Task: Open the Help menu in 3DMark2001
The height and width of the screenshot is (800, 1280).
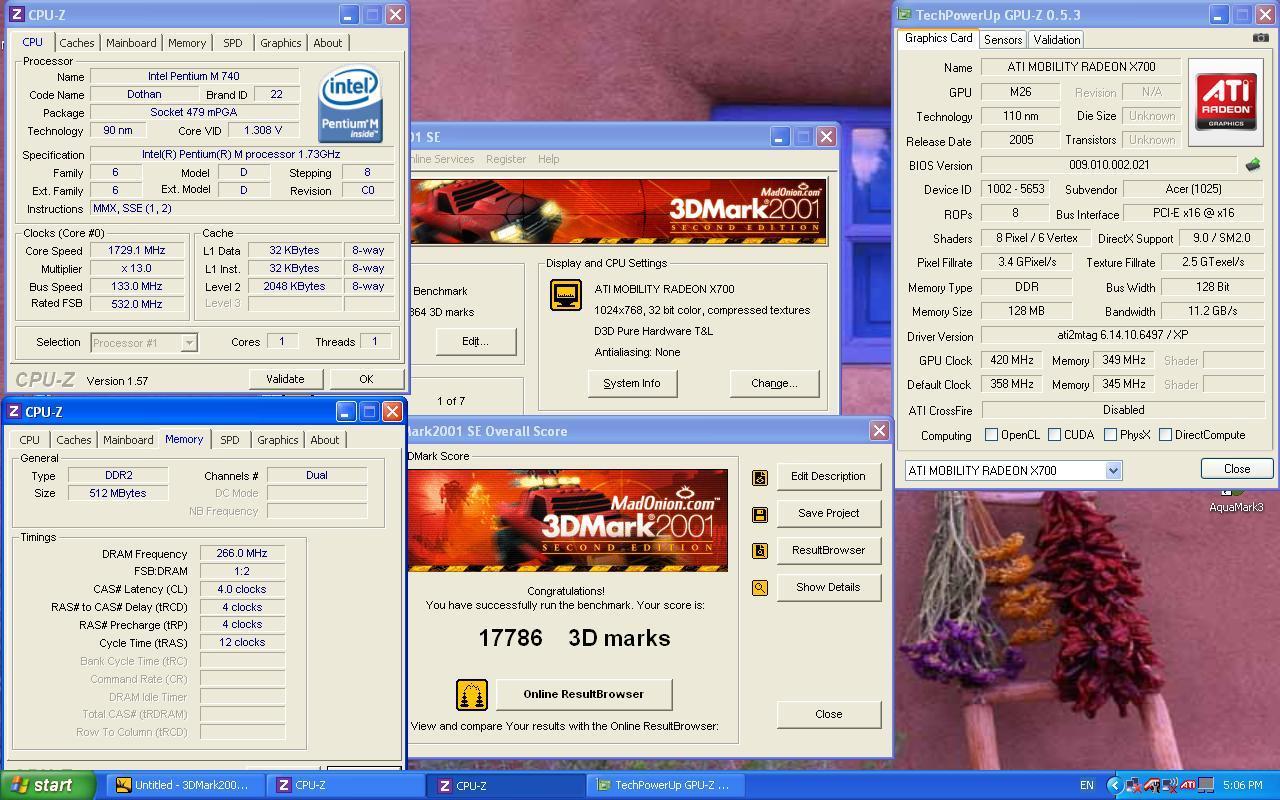Action: pos(548,159)
